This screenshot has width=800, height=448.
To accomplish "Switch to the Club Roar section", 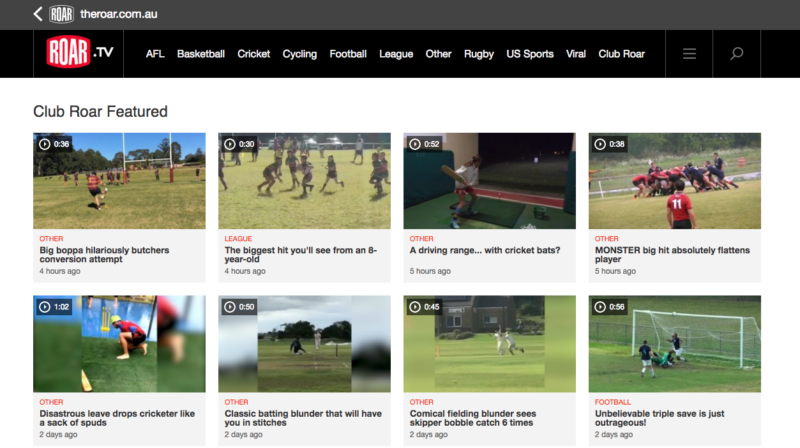I will coord(621,54).
